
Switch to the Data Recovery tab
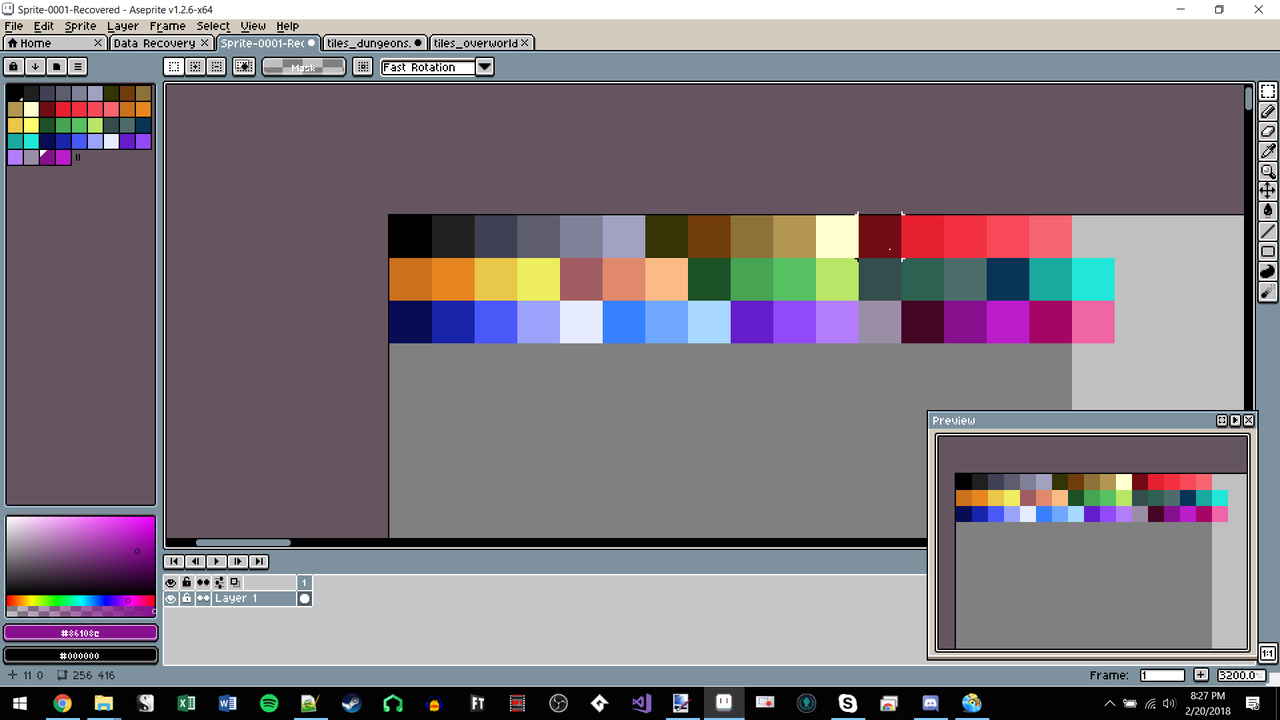(x=162, y=43)
